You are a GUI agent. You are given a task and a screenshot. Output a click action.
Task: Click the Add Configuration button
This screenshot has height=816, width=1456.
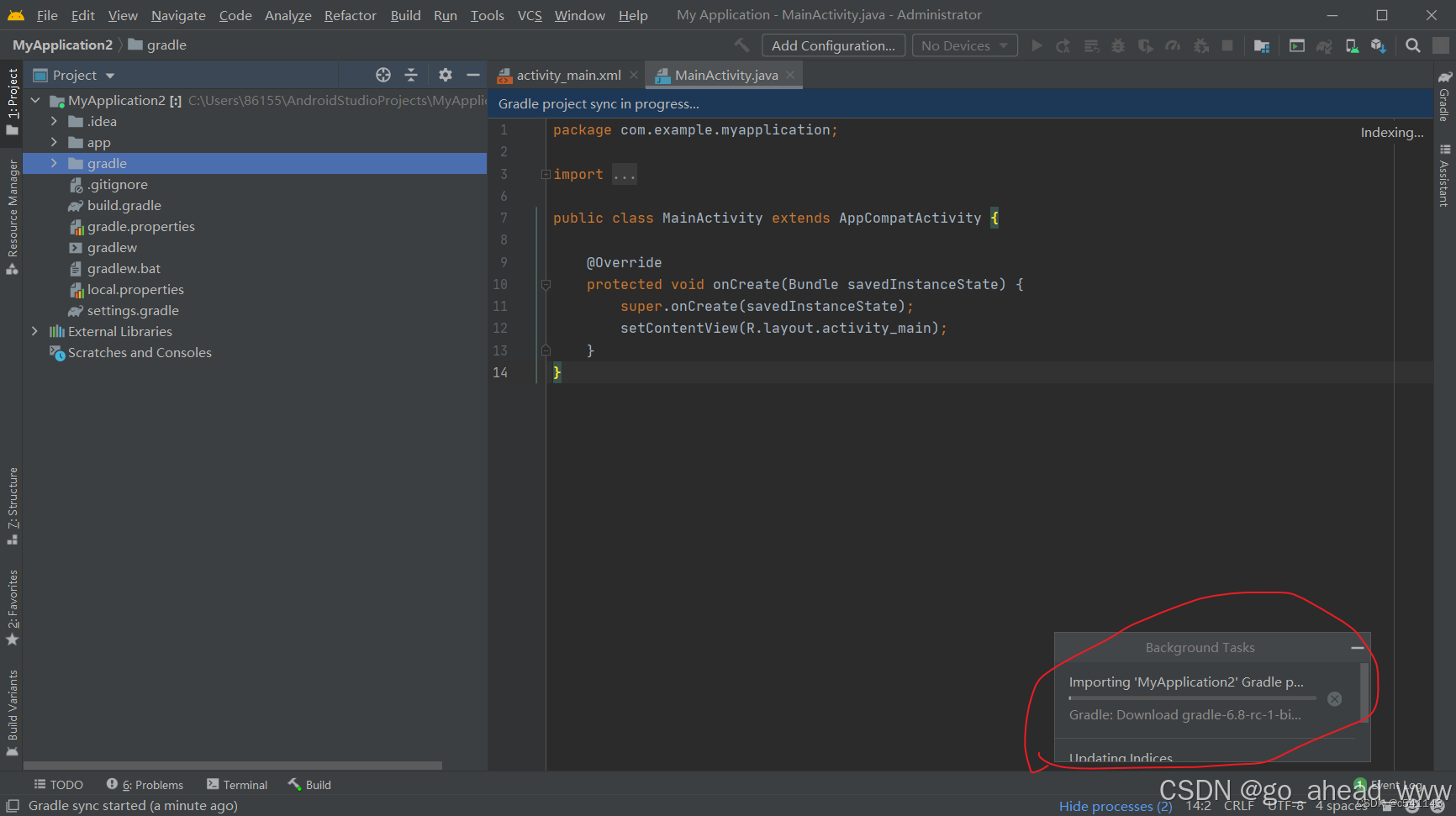[x=832, y=45]
